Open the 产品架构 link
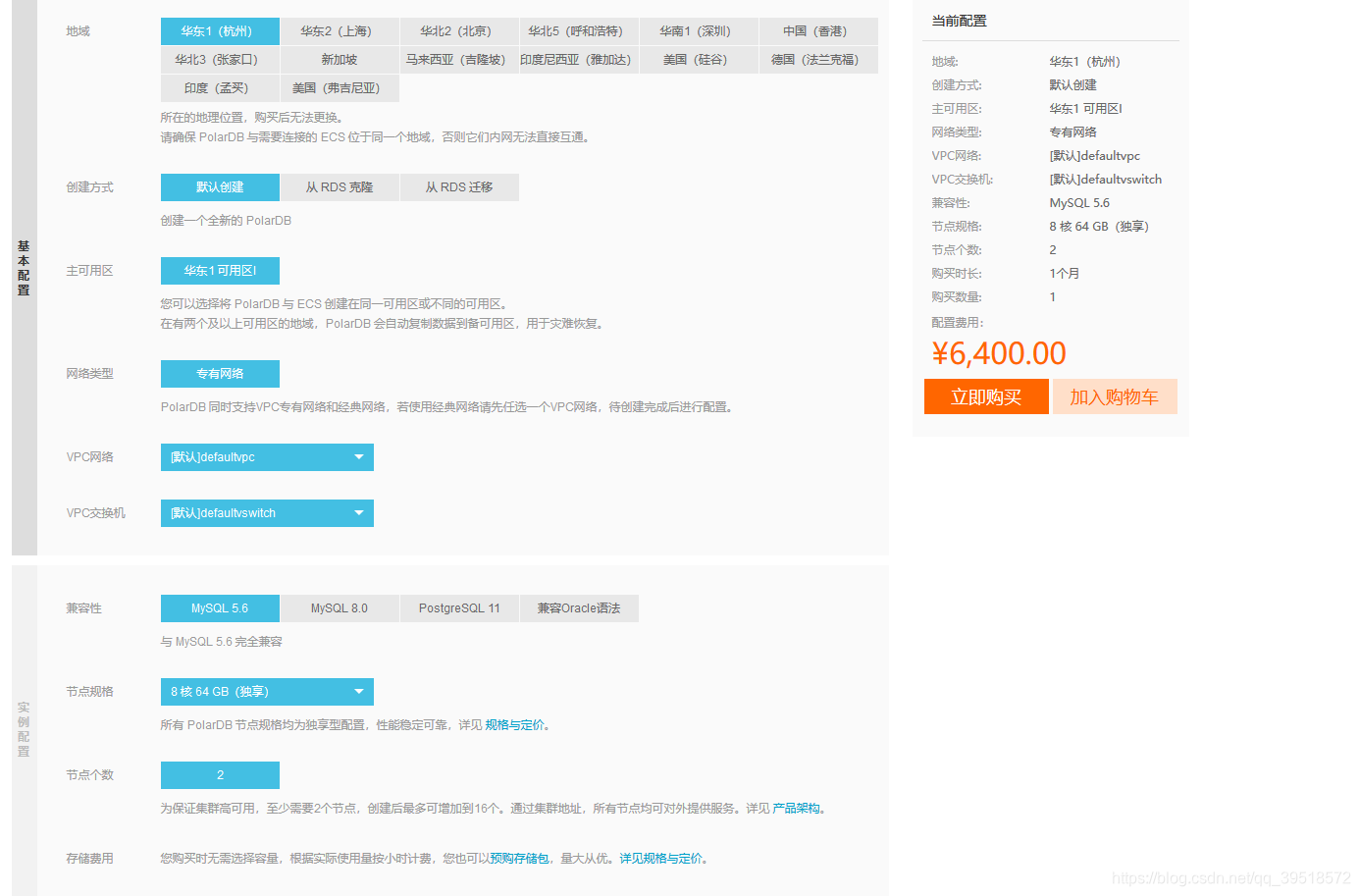 click(796, 809)
